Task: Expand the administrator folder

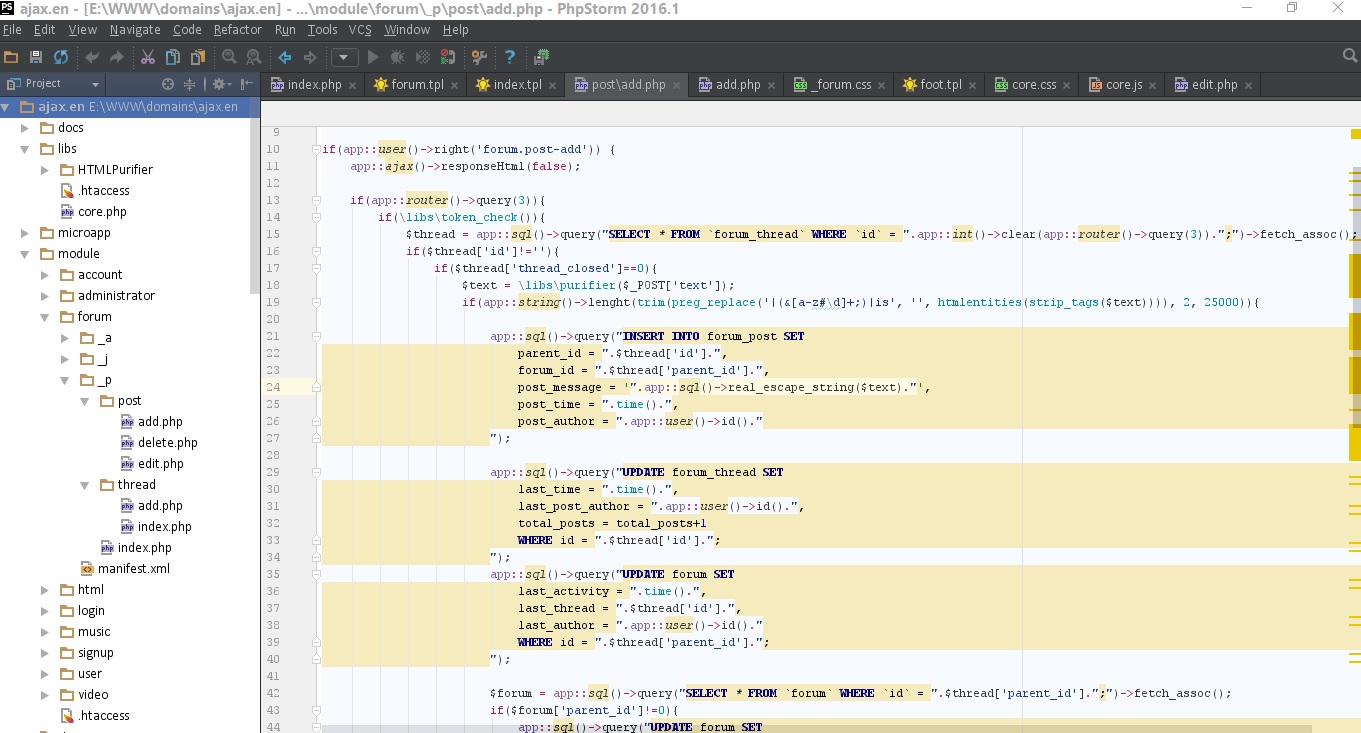Action: pos(44,296)
